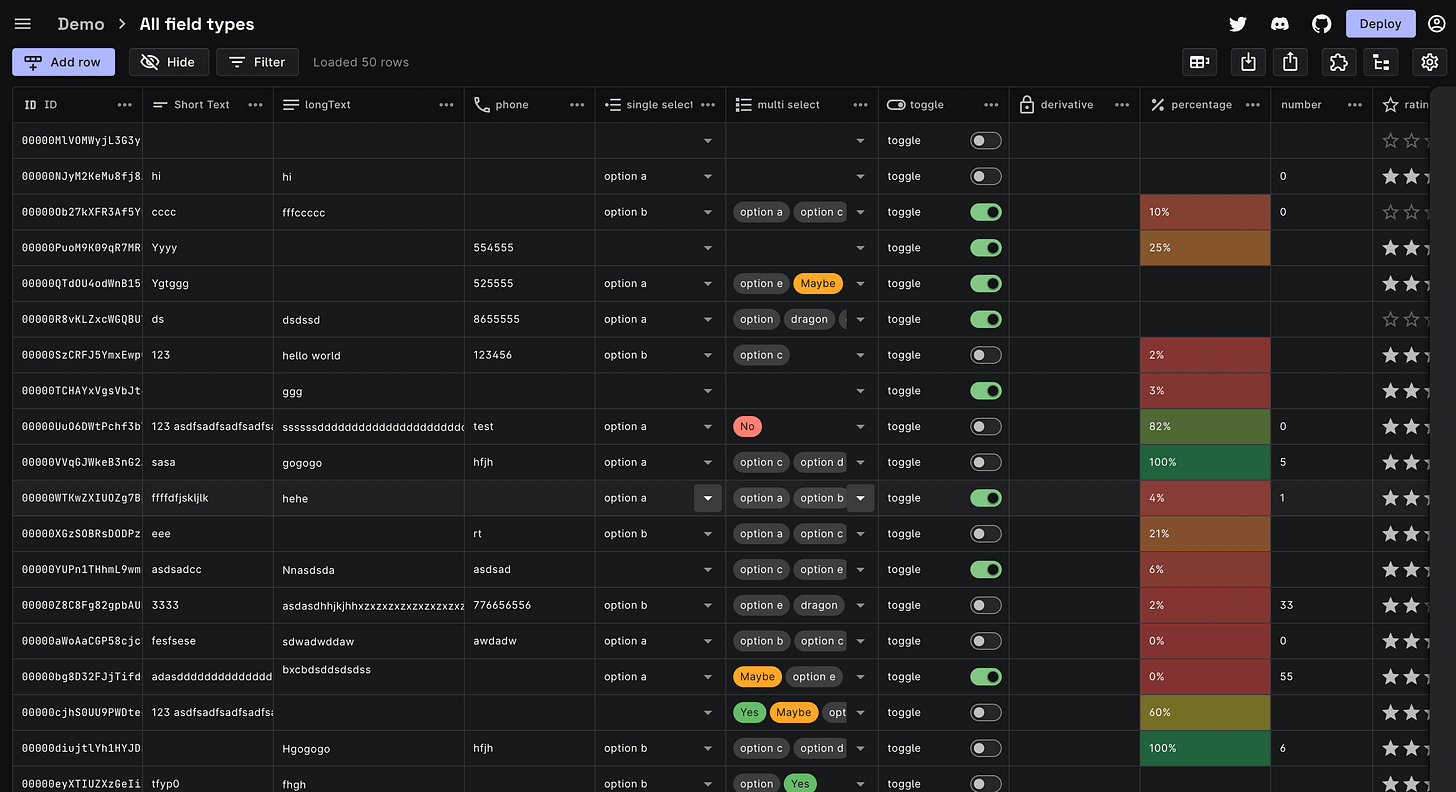This screenshot has height=792, width=1456.
Task: Click the Filter button
Action: [257, 62]
